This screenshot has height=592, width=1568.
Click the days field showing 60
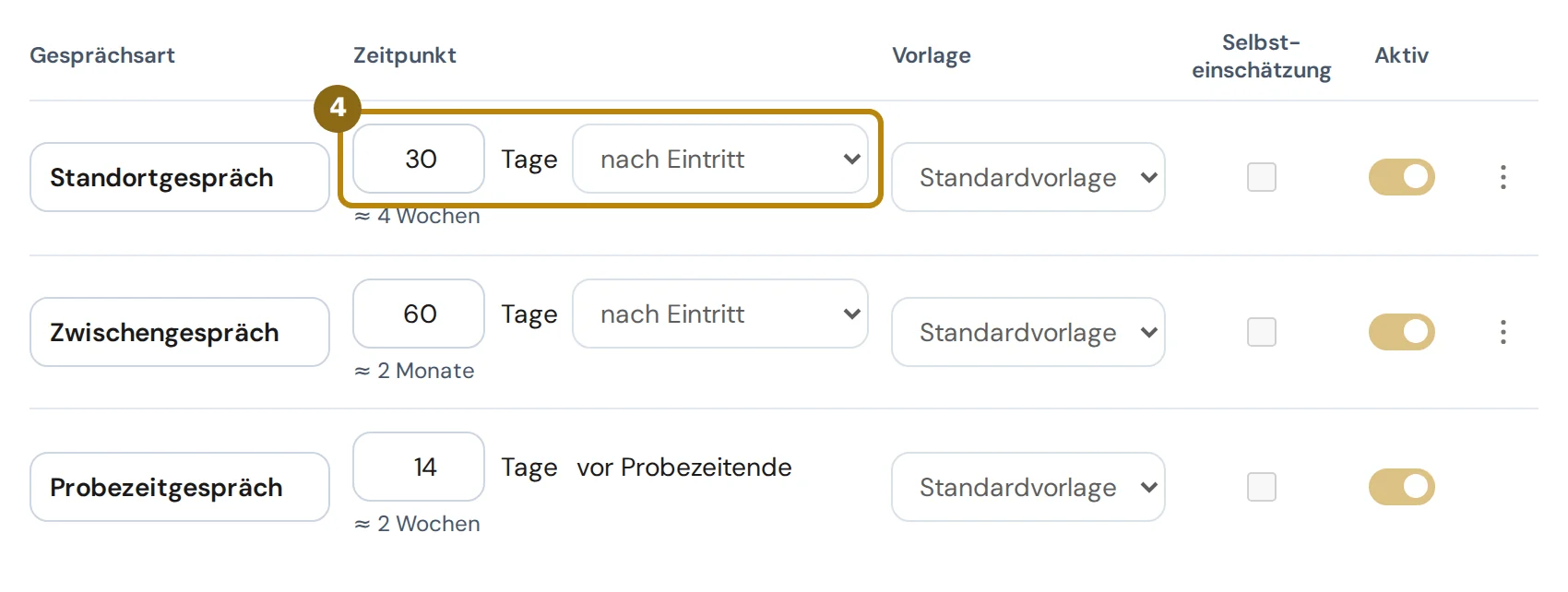pyautogui.click(x=419, y=314)
